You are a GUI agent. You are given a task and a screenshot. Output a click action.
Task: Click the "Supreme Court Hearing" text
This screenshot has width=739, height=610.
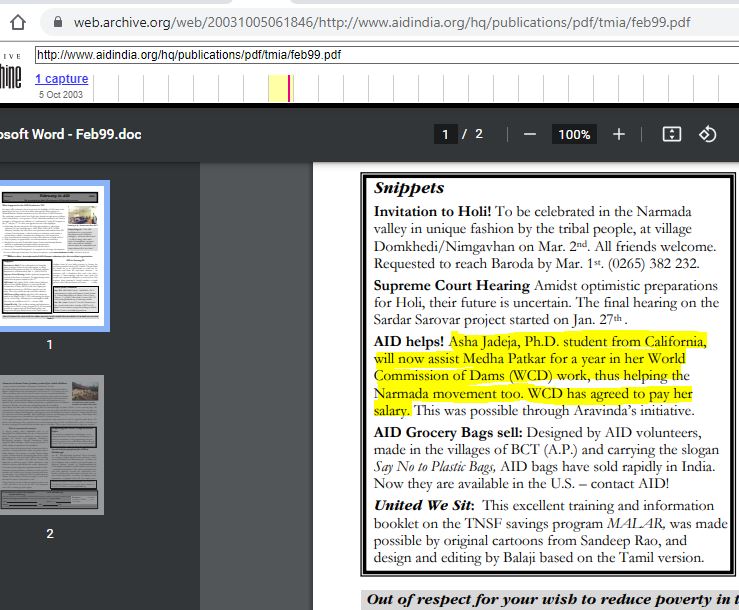coord(452,285)
